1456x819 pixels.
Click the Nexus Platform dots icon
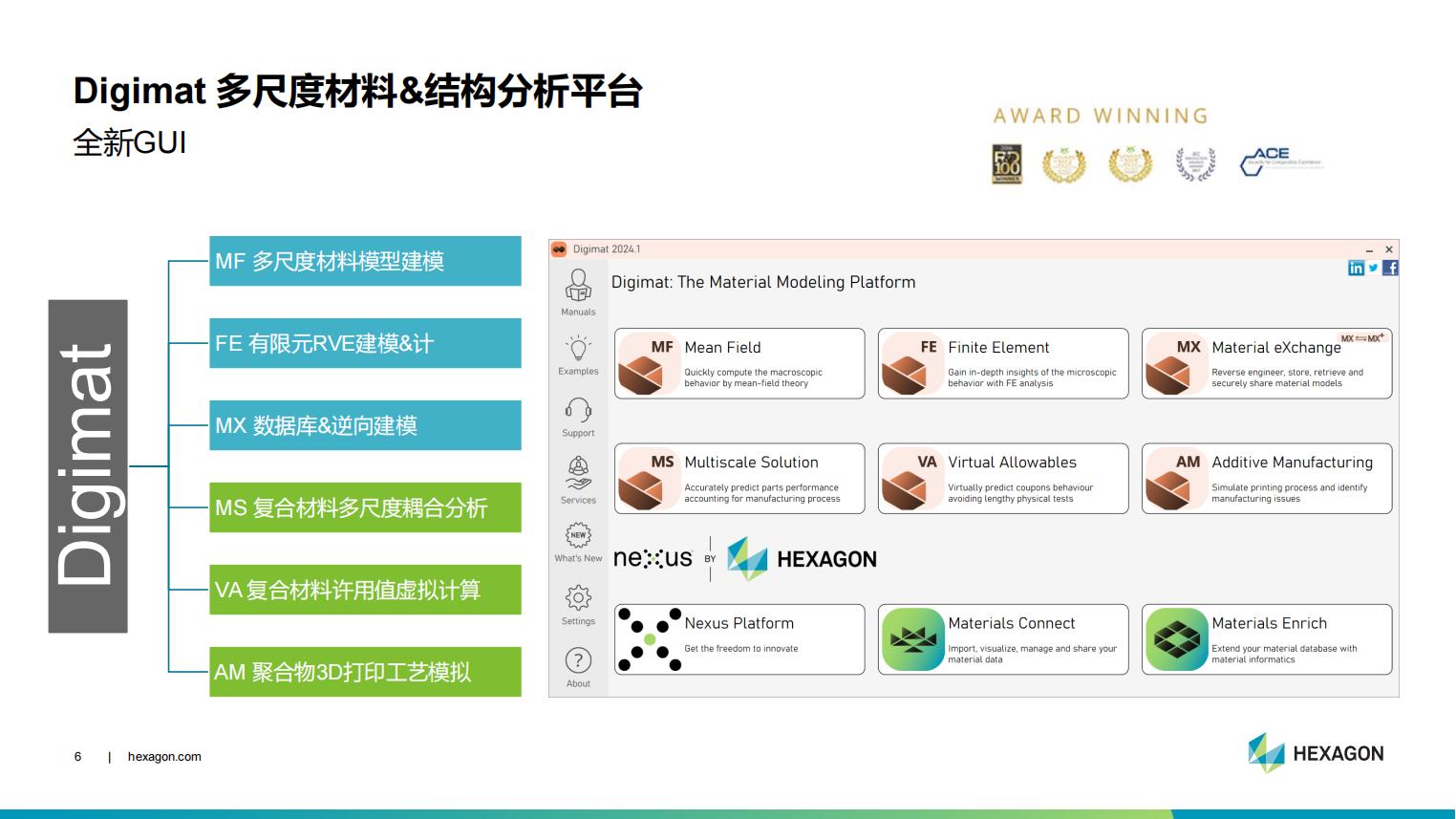coord(649,639)
